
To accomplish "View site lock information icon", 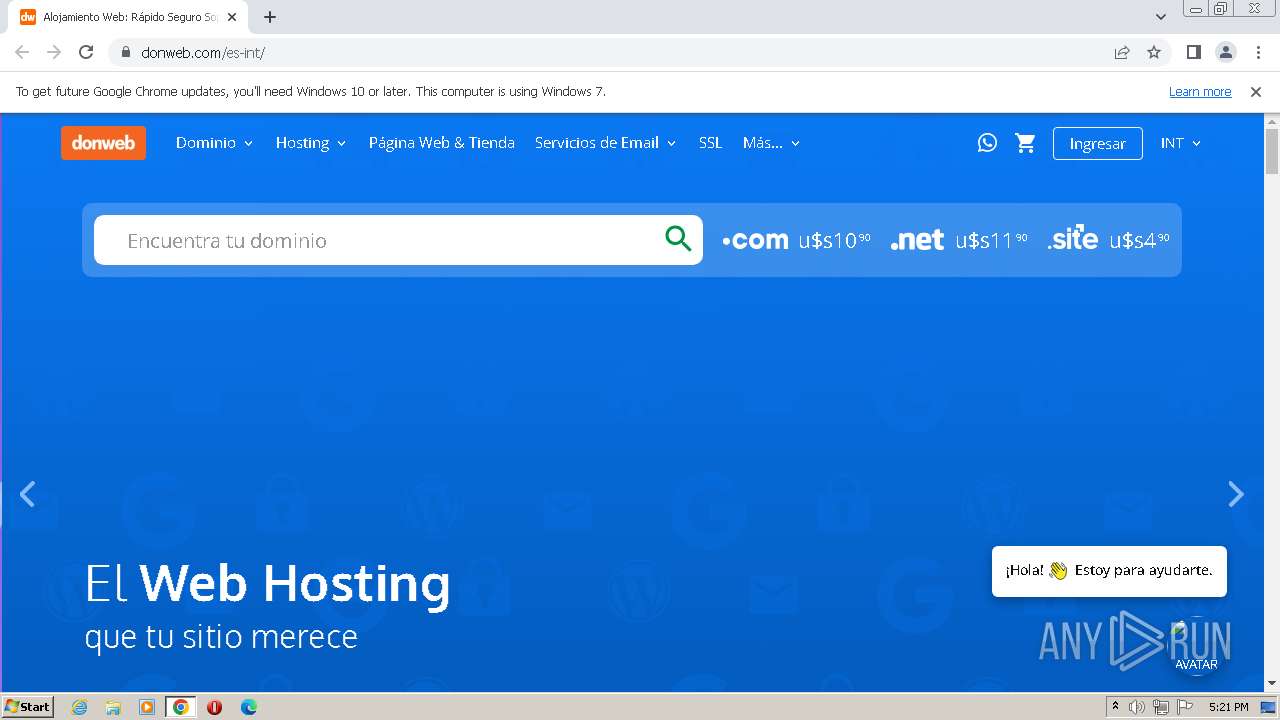I will pyautogui.click(x=126, y=52).
